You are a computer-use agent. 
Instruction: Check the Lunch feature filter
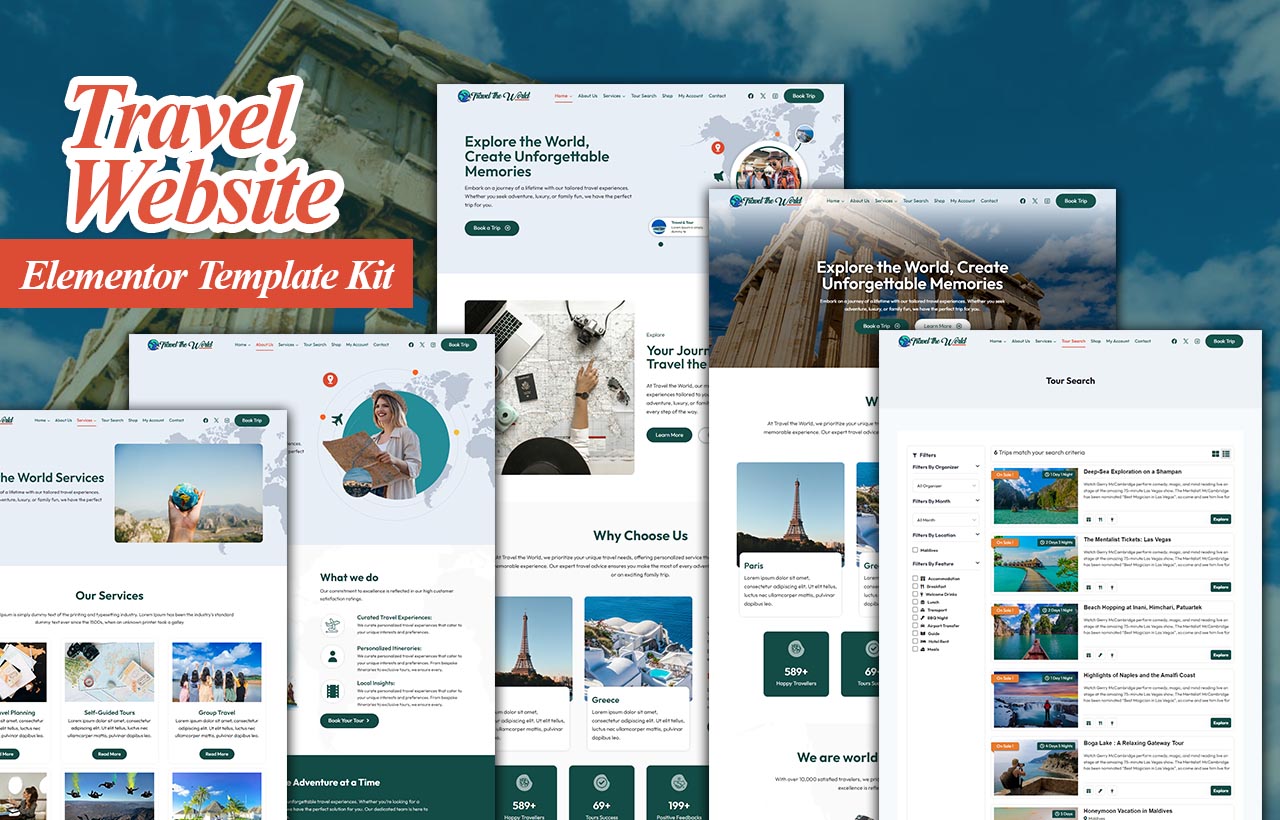(915, 602)
